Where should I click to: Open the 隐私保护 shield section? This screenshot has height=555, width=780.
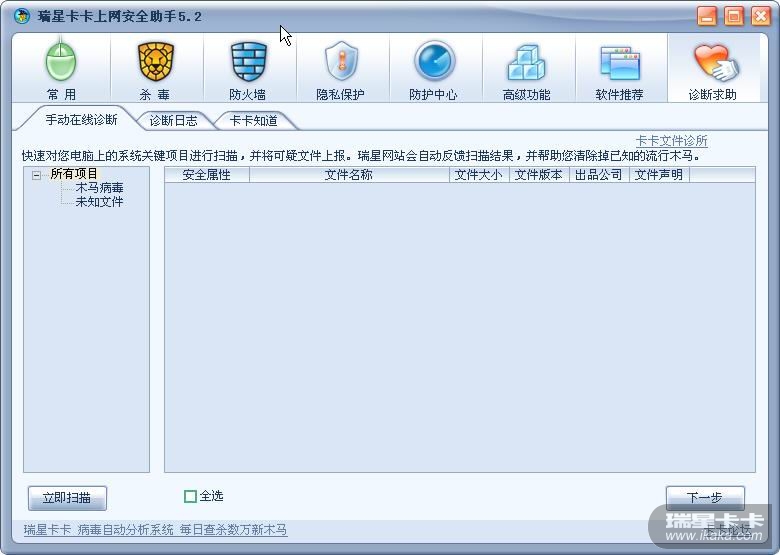click(x=341, y=69)
